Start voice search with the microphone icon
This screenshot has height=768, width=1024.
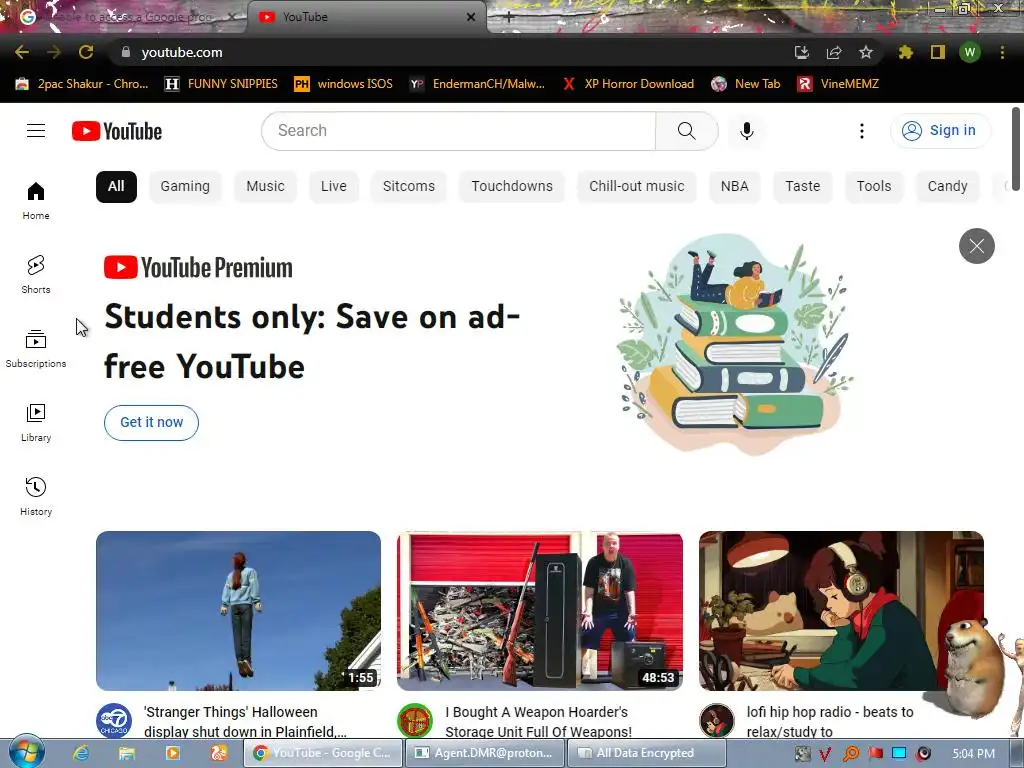click(x=746, y=131)
